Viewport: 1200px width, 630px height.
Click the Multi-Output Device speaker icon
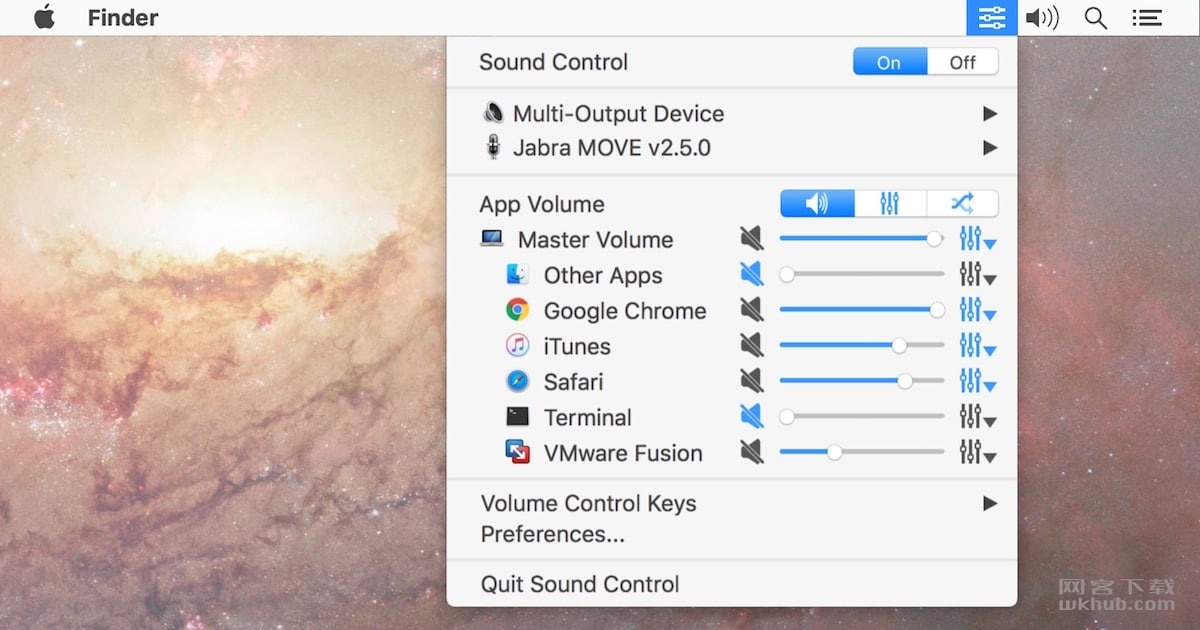tap(492, 113)
